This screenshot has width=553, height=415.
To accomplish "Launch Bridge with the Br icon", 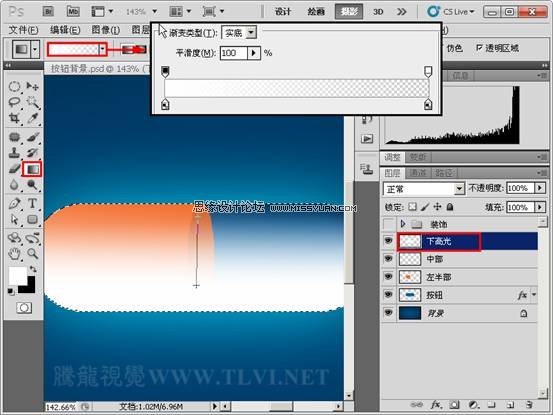I will (48, 12).
